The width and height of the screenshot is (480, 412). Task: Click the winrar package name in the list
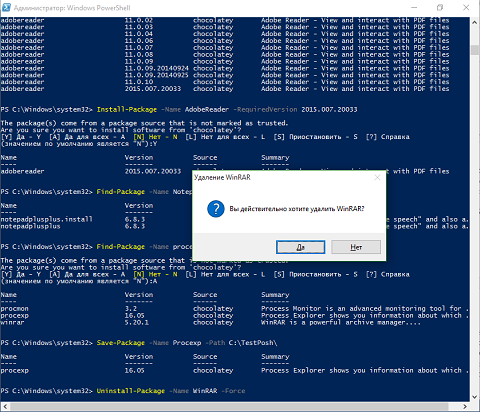pos(12,322)
